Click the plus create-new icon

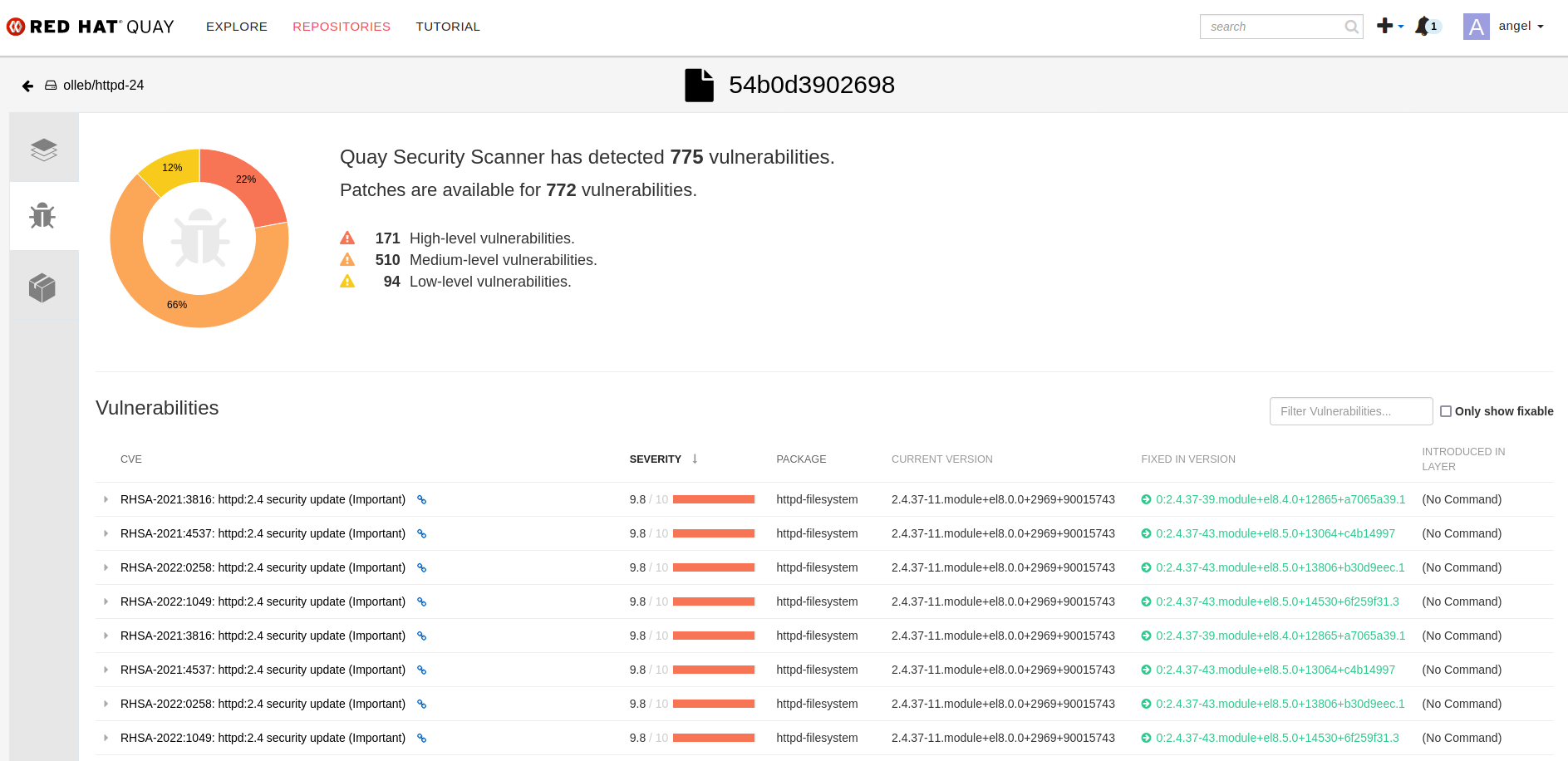click(x=1385, y=26)
